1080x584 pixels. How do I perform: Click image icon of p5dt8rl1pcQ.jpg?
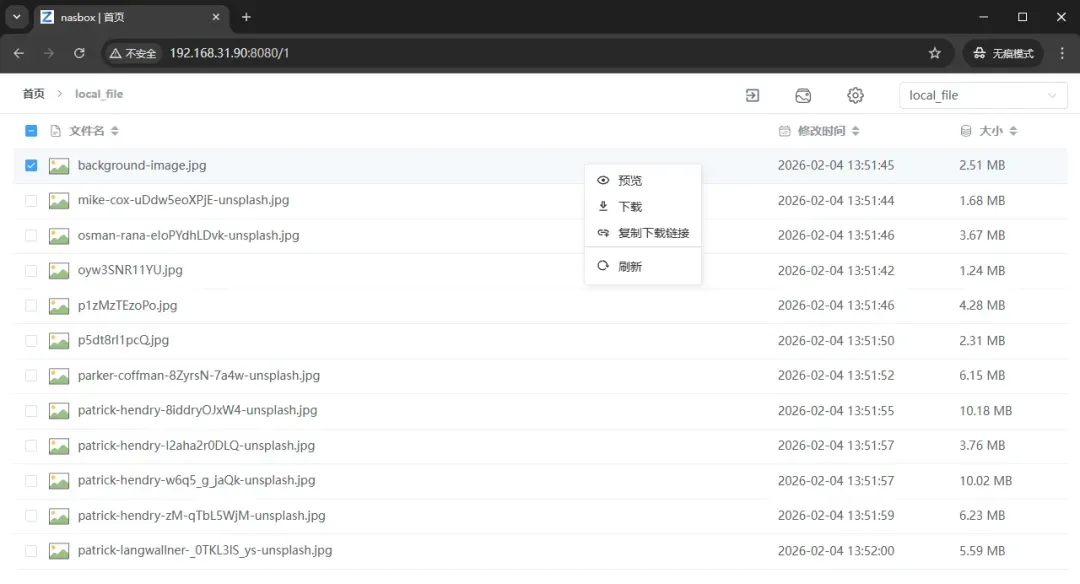59,341
